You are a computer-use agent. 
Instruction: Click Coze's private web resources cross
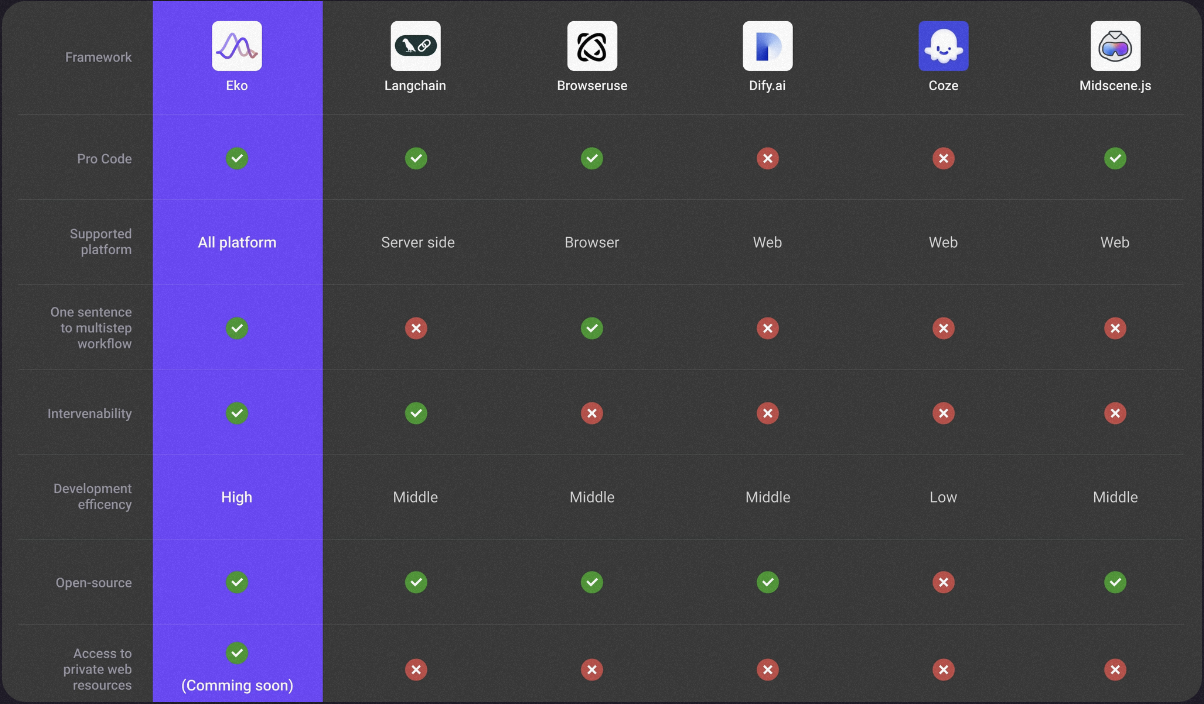(x=944, y=670)
